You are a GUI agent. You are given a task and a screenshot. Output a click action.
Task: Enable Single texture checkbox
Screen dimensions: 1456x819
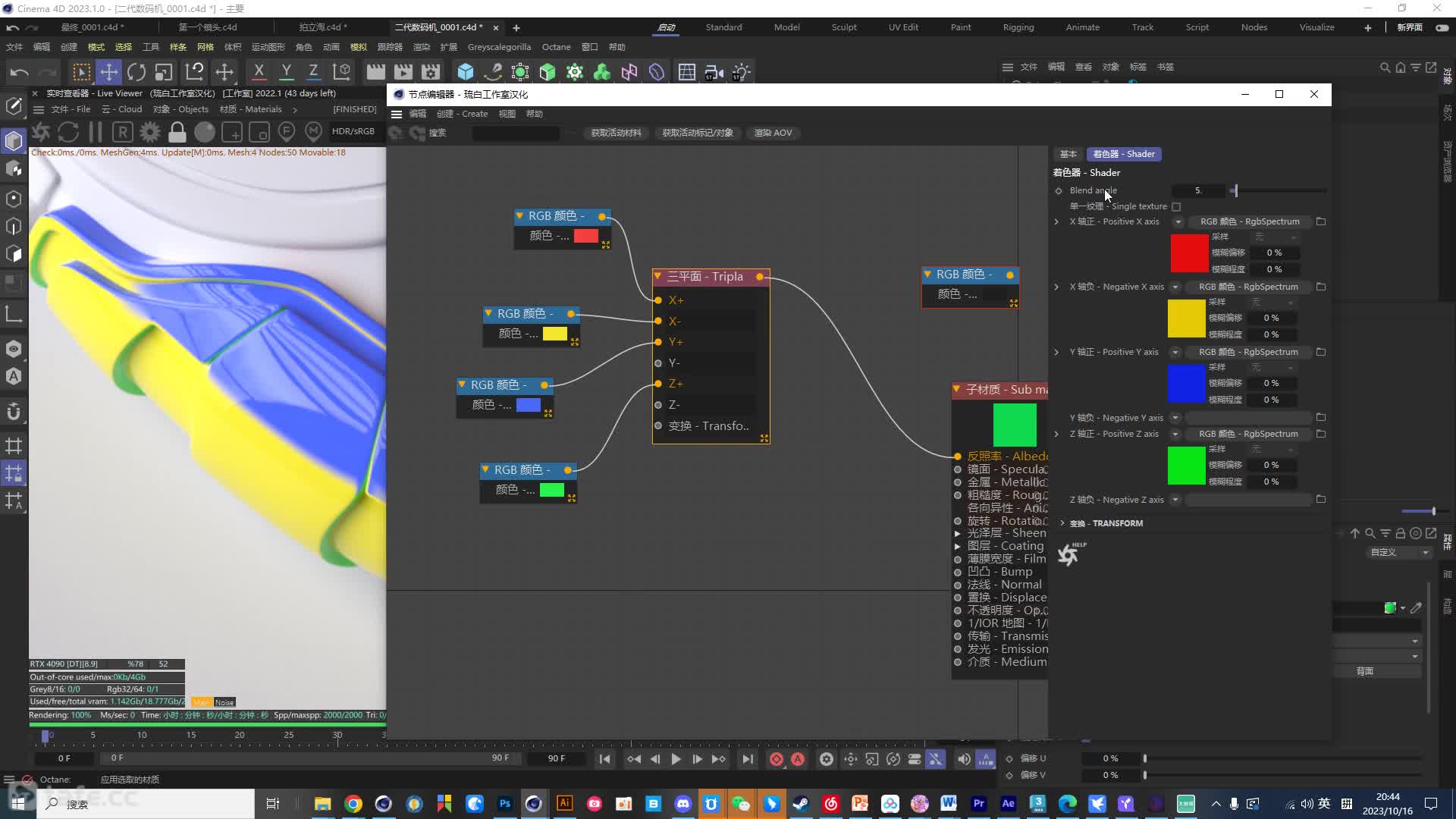point(1176,206)
